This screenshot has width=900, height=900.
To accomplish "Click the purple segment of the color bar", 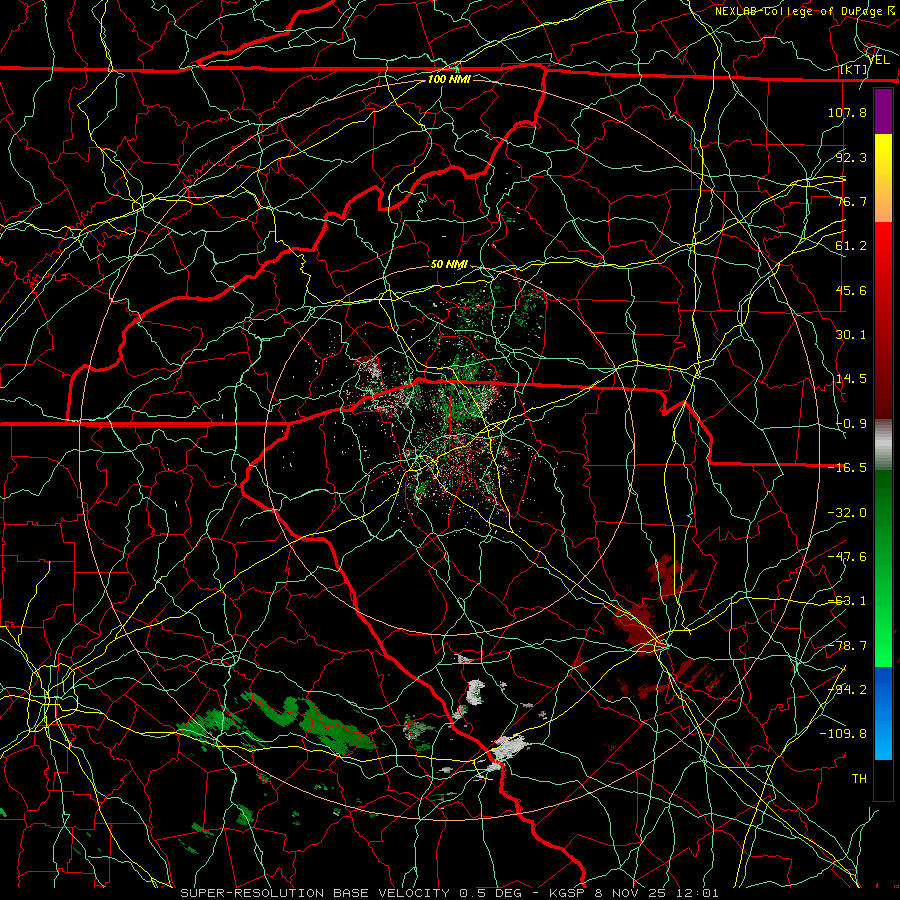I will (x=883, y=112).
